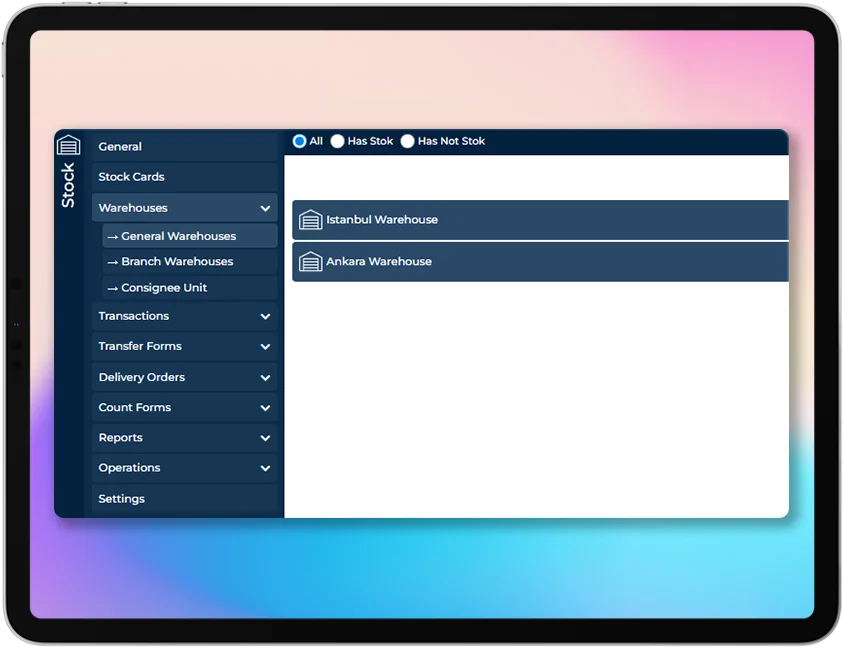Expand the Transfer Forms chevron
Image resolution: width=843 pixels, height=647 pixels.
pyautogui.click(x=265, y=347)
